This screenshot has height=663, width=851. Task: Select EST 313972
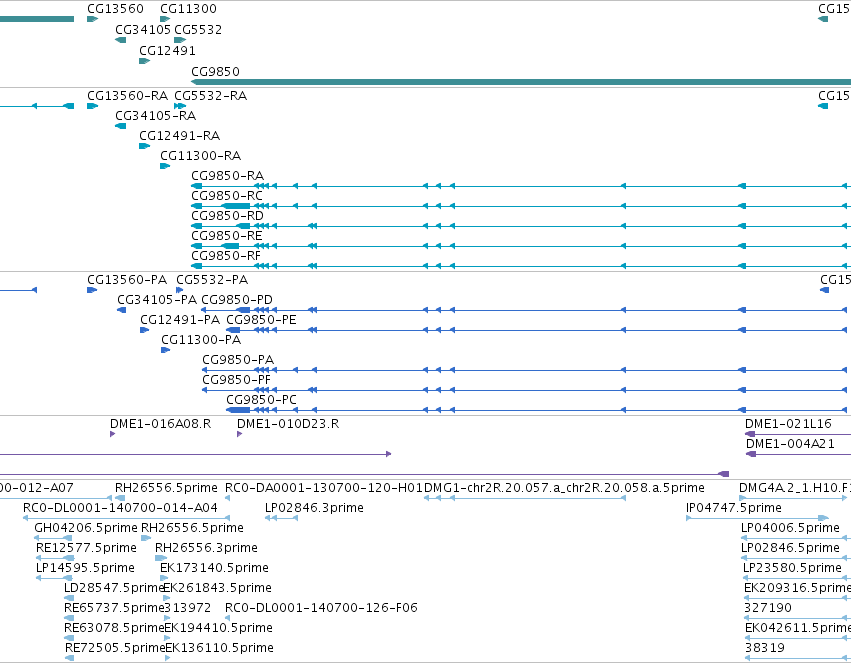pyautogui.click(x=187, y=609)
